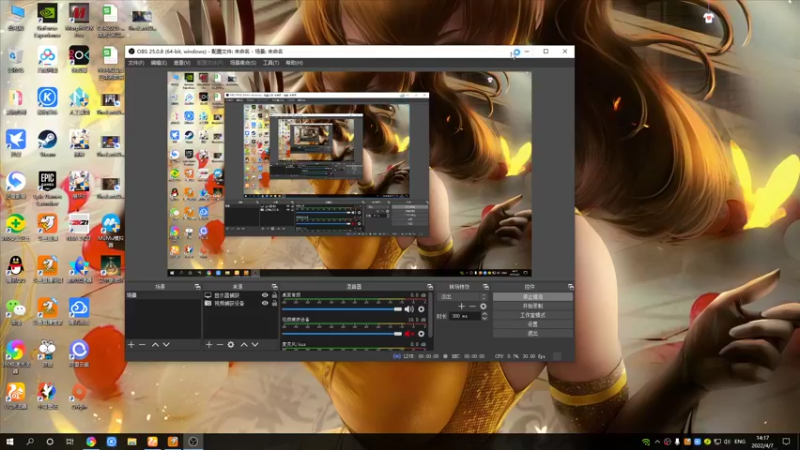Select the scene row in Scenes list
The height and width of the screenshot is (450, 800).
pyautogui.click(x=163, y=295)
